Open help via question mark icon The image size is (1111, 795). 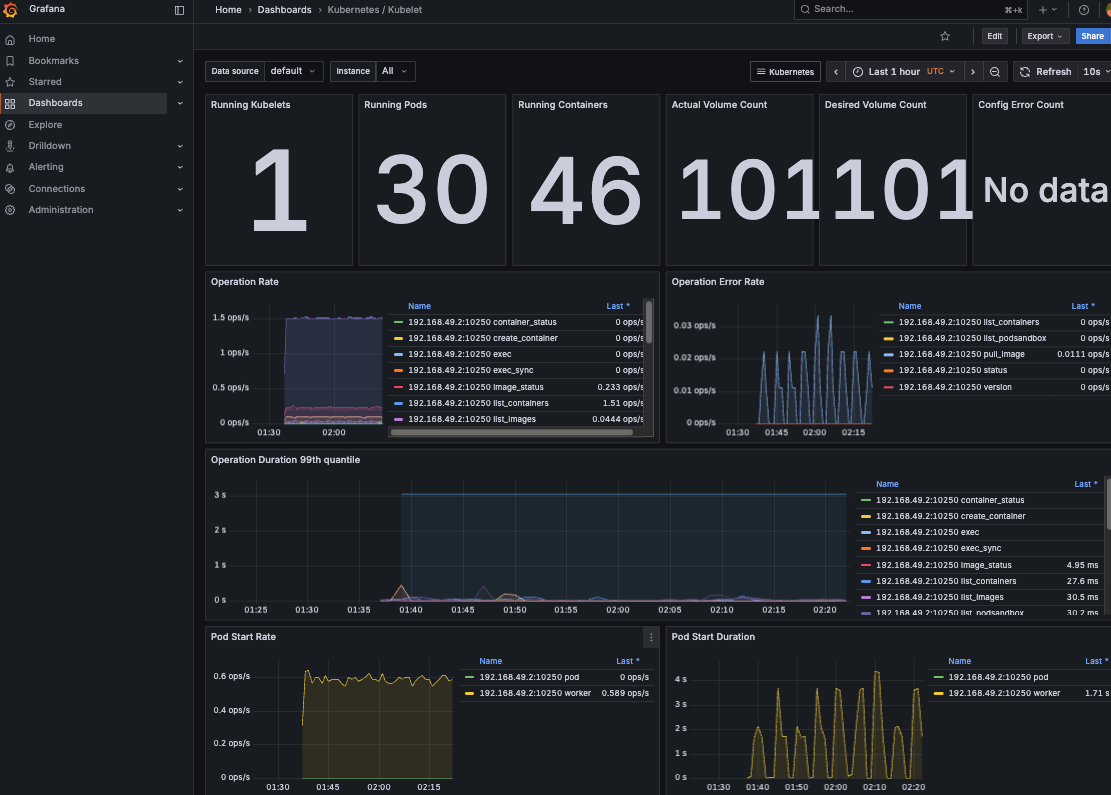click(1083, 10)
